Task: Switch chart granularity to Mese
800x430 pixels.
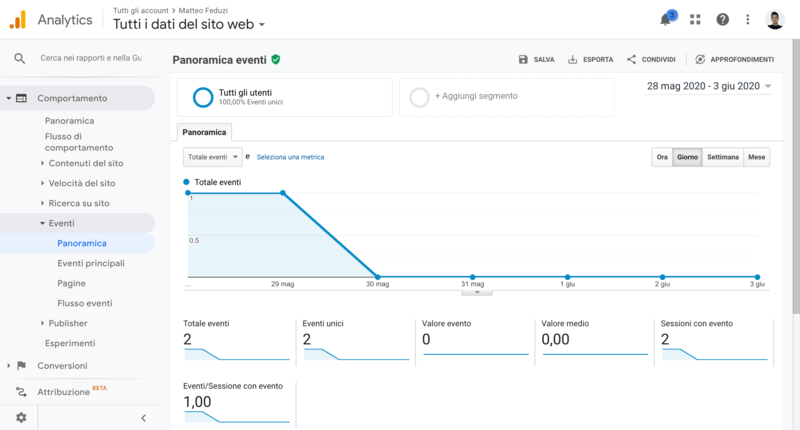Action: (x=757, y=157)
